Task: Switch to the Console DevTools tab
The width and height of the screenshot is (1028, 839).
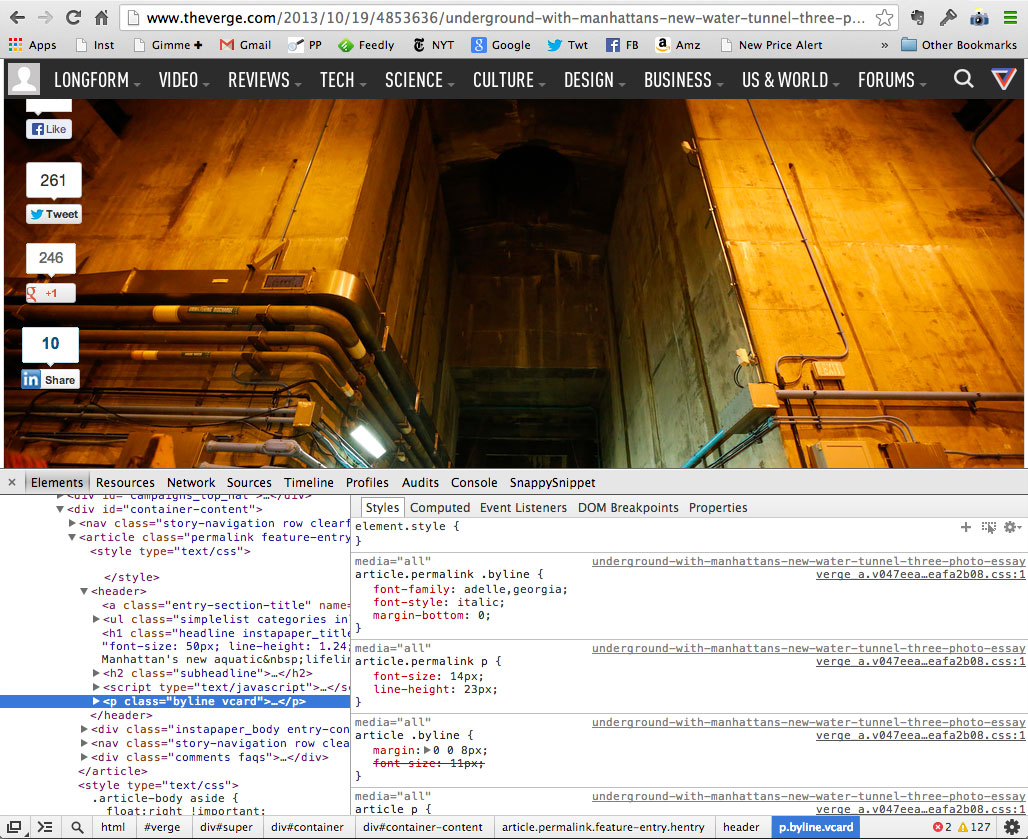Action: pos(474,482)
